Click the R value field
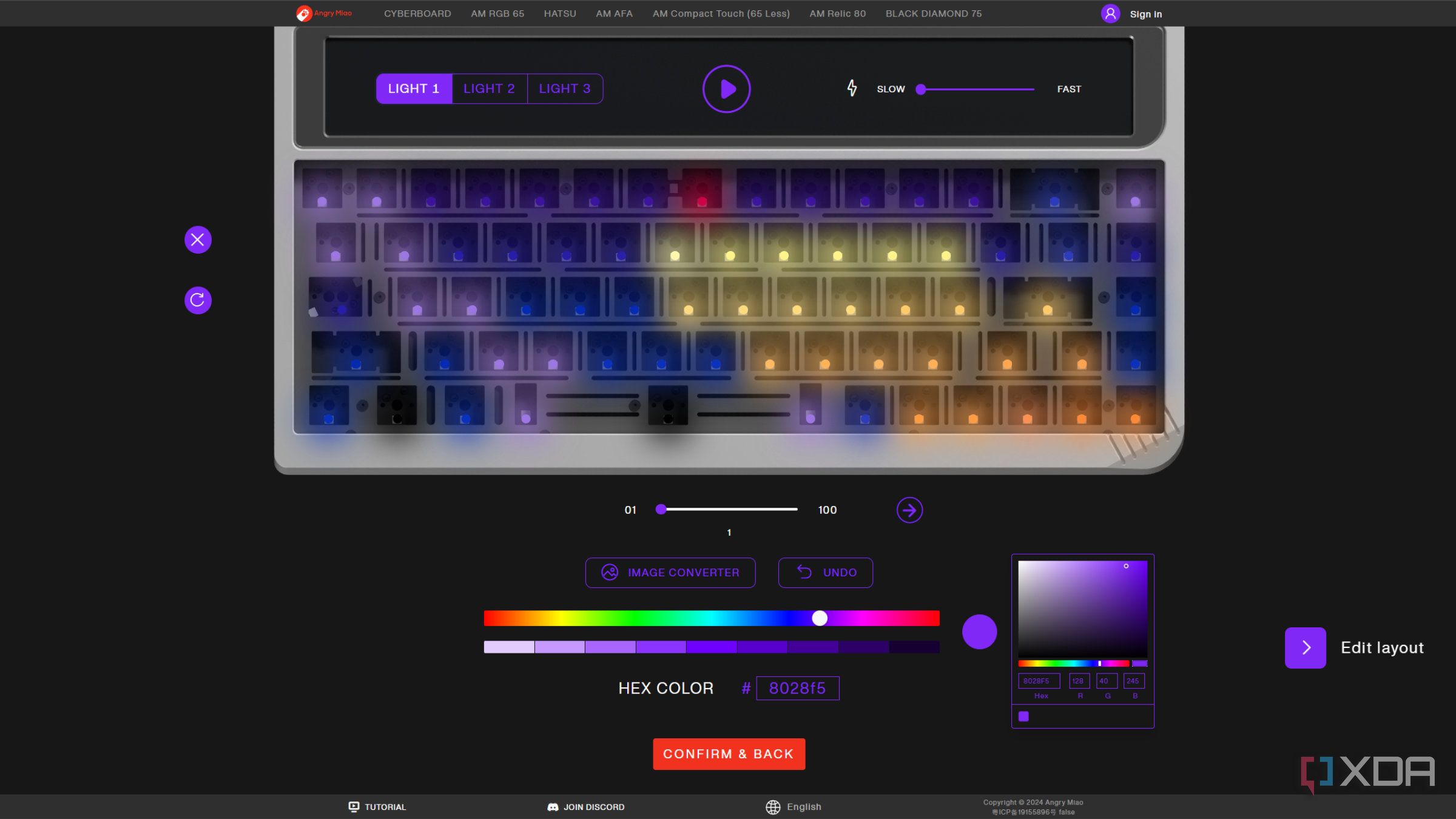 pos(1079,681)
